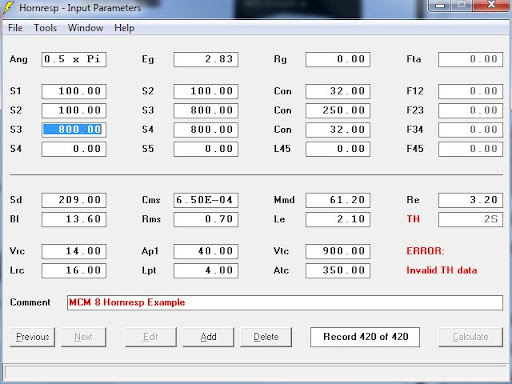The width and height of the screenshot is (512, 384).
Task: Click the Delete record button
Action: click(x=266, y=337)
